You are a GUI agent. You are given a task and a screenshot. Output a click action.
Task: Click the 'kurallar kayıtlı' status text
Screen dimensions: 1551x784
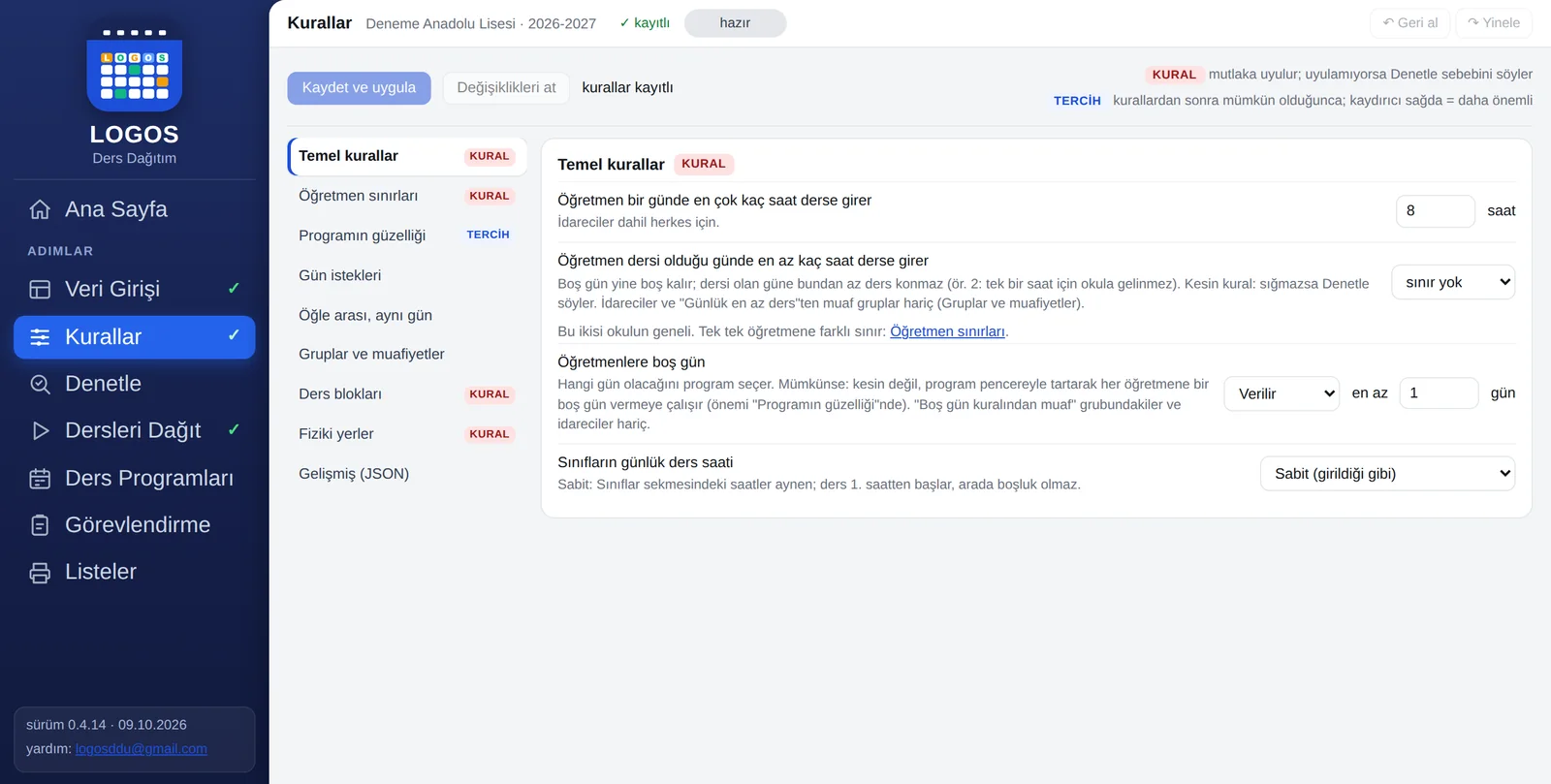pos(627,87)
